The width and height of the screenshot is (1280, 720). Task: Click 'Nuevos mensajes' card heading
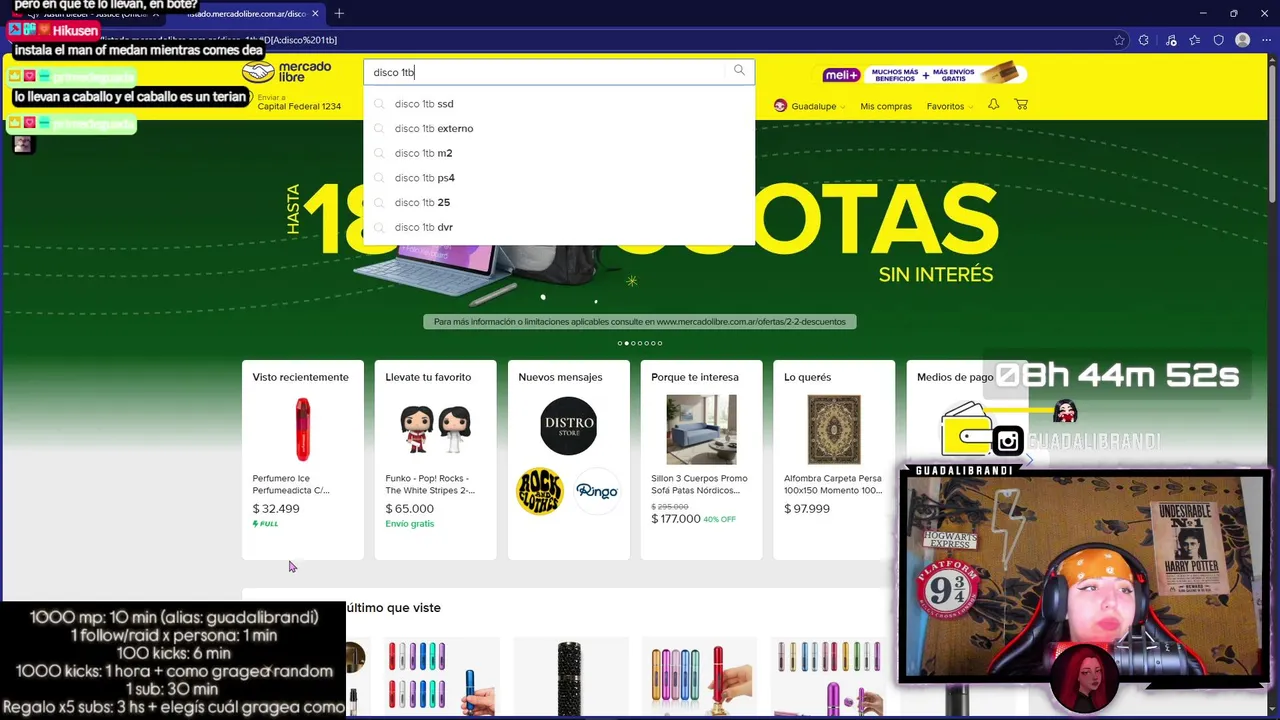tap(560, 377)
